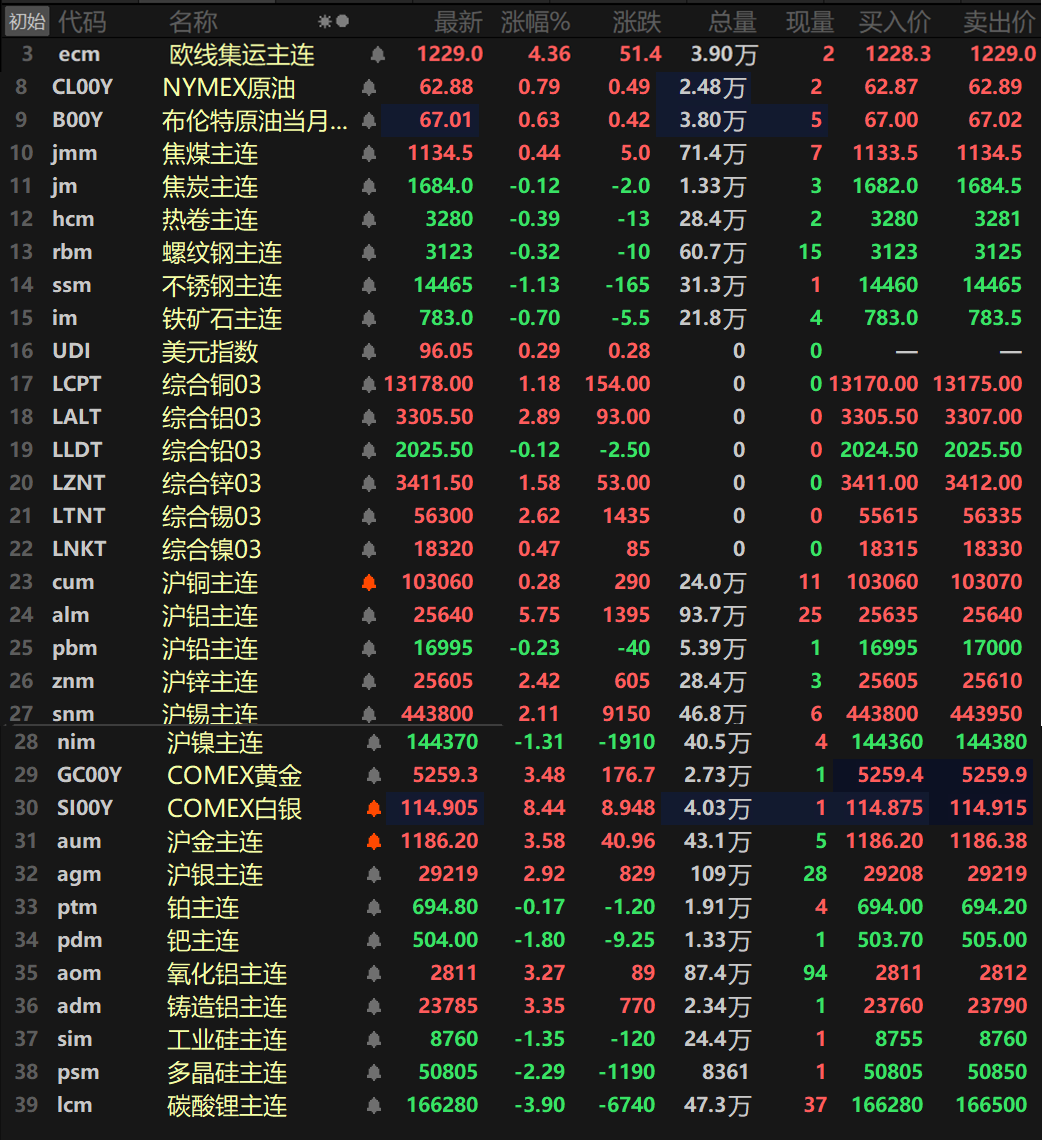Click the 总量 column header
The width and height of the screenshot is (1042, 1140).
tap(732, 21)
